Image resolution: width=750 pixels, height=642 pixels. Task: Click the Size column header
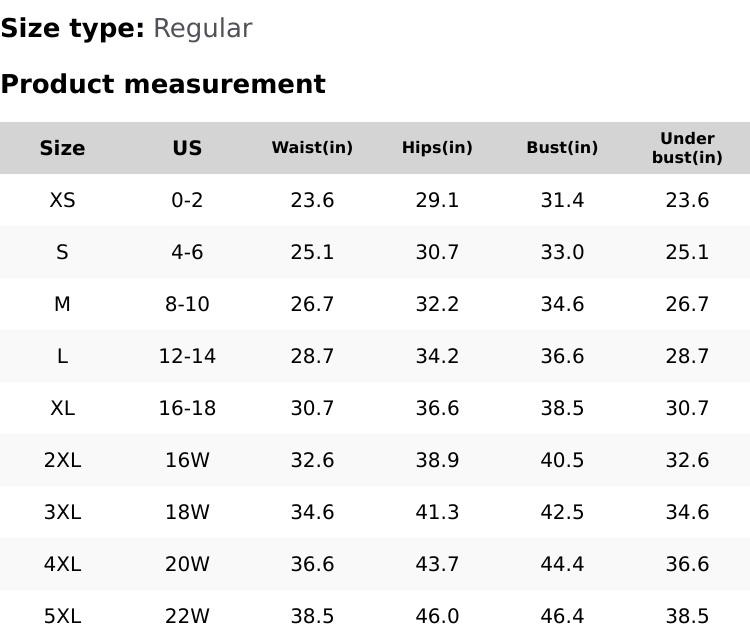(x=62, y=148)
